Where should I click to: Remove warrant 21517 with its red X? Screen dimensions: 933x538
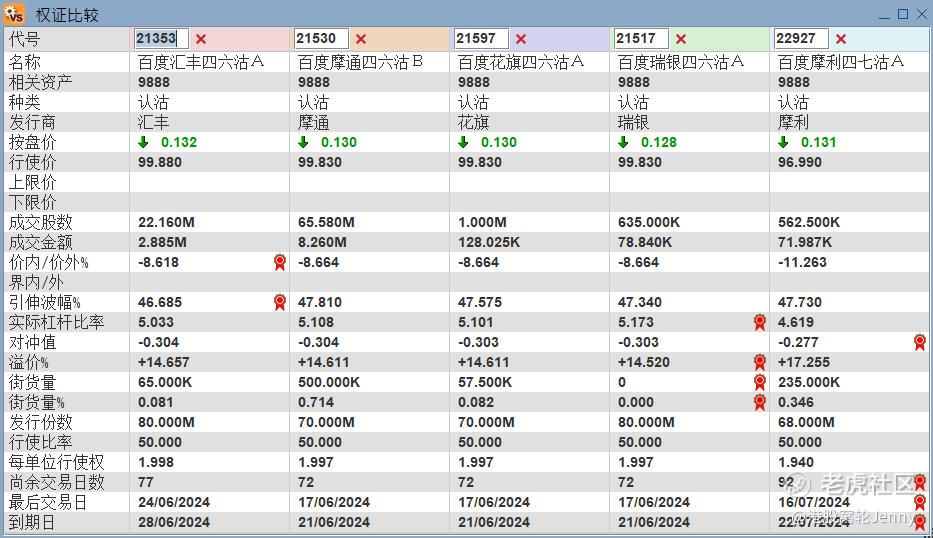[681, 39]
